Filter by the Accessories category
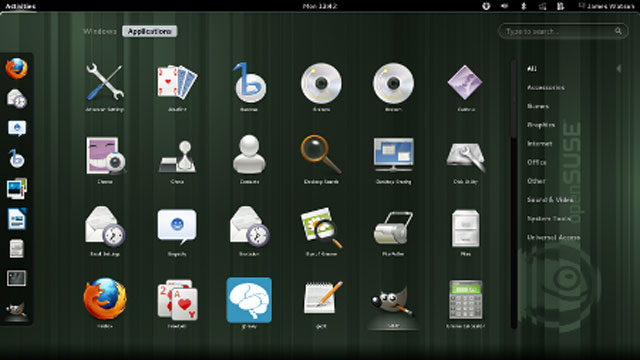Image resolution: width=640 pixels, height=360 pixels. coord(546,87)
